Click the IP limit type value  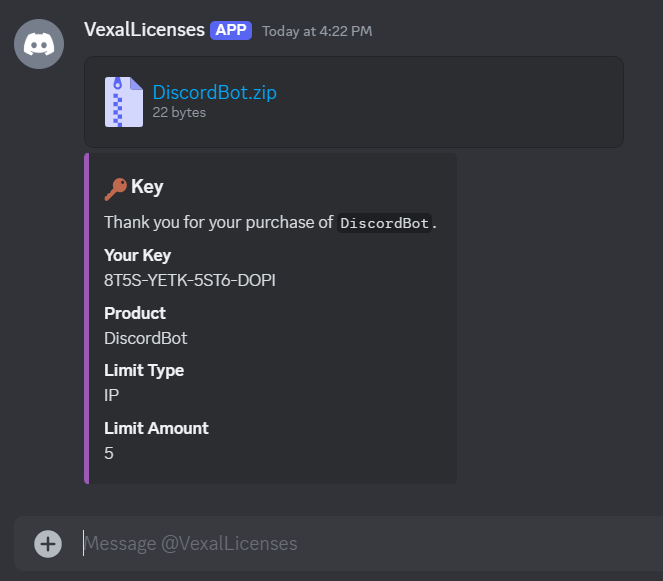click(112, 395)
